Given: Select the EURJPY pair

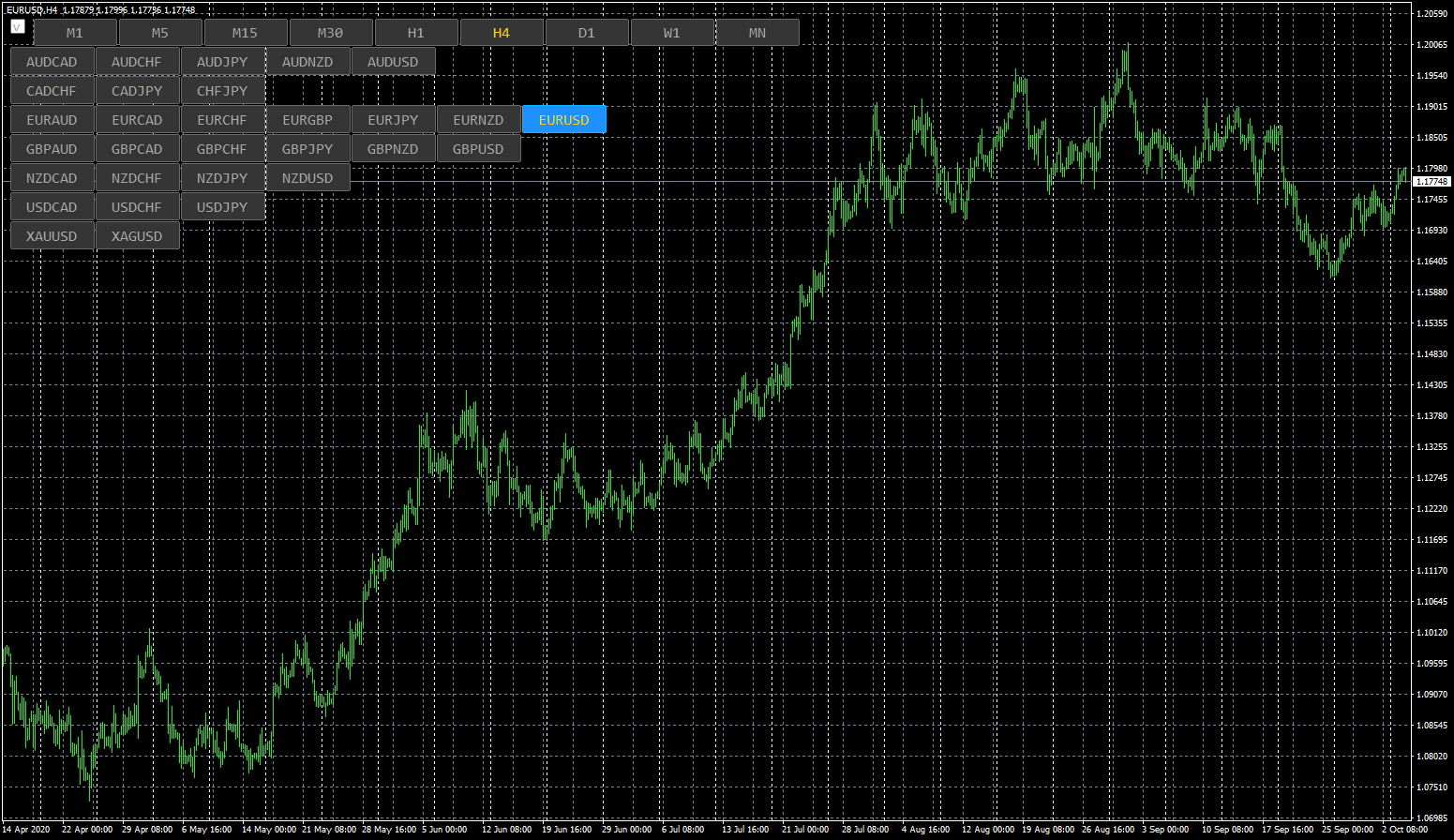Looking at the screenshot, I should click(393, 120).
